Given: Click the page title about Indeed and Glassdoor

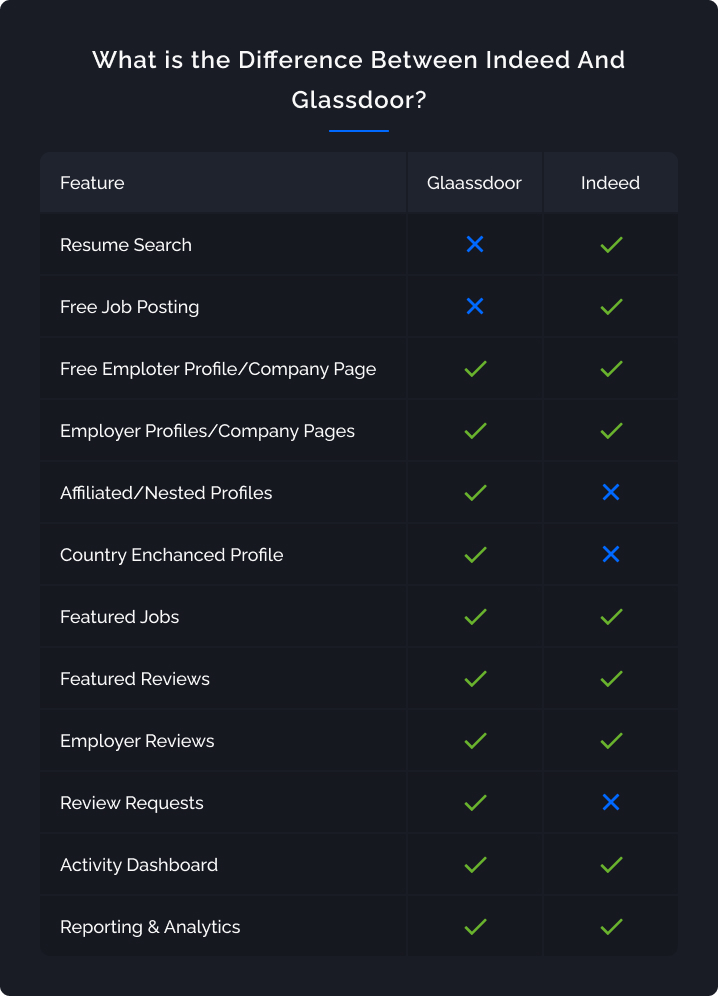Looking at the screenshot, I should pos(358,80).
